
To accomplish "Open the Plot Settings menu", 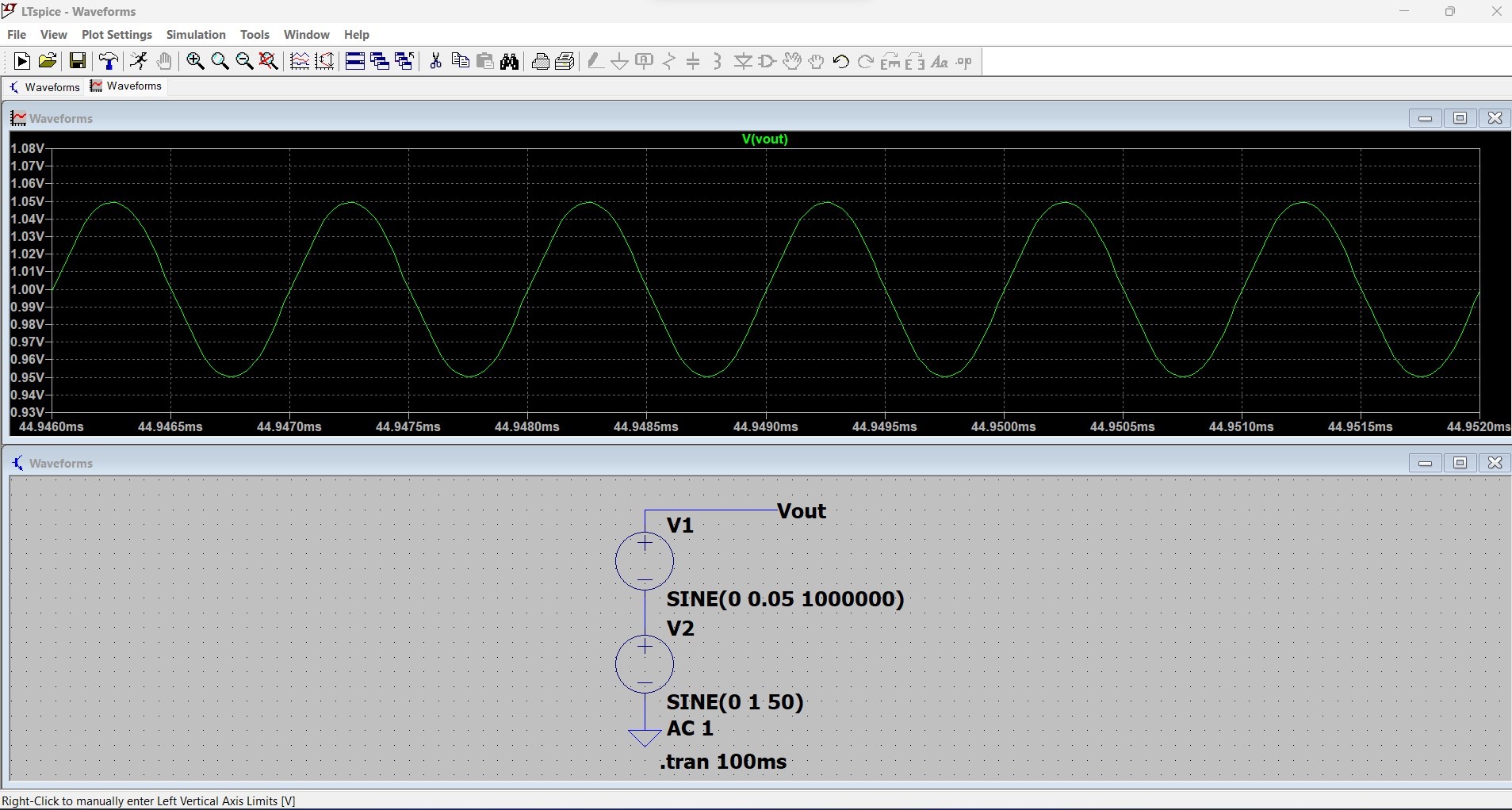I will 117,35.
